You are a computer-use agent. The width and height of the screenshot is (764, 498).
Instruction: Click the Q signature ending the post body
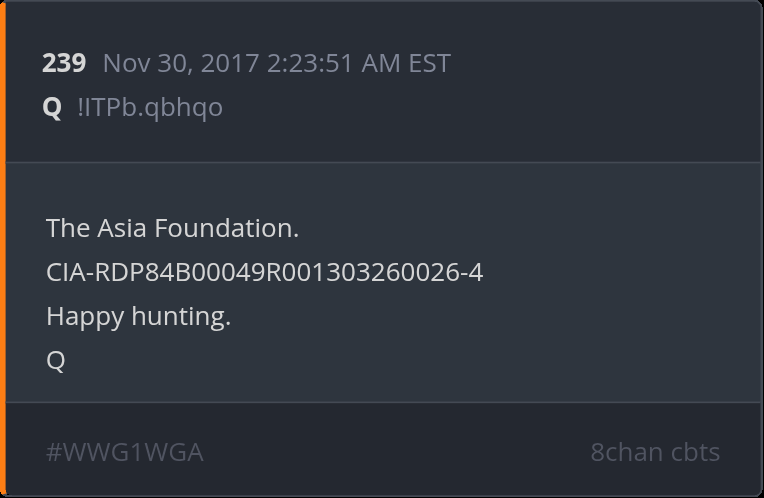pos(56,361)
